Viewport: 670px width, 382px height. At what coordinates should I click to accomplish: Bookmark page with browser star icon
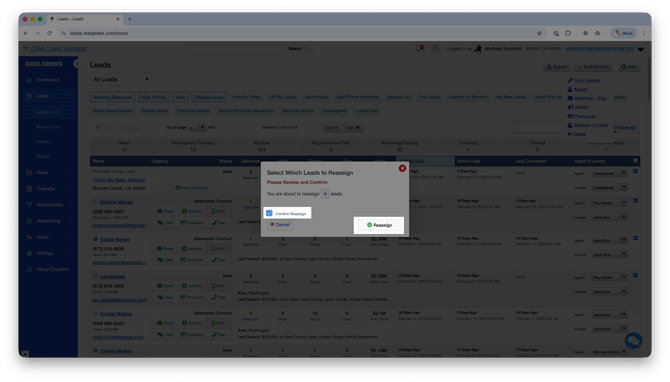tap(539, 33)
